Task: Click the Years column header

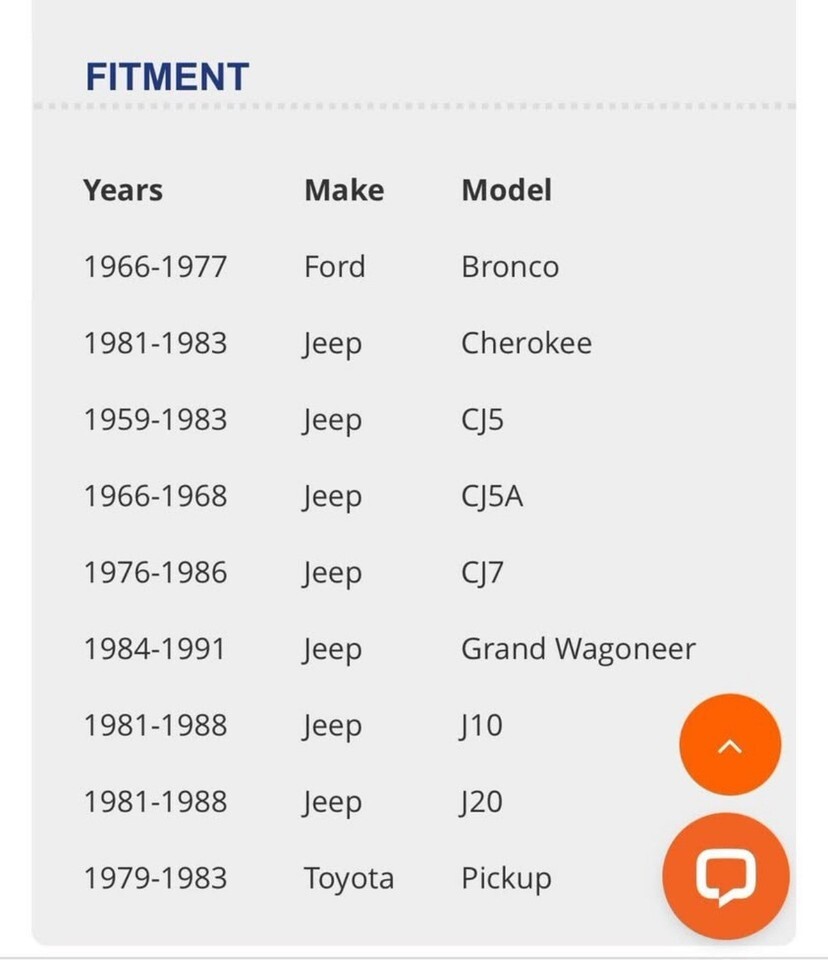Action: (123, 190)
